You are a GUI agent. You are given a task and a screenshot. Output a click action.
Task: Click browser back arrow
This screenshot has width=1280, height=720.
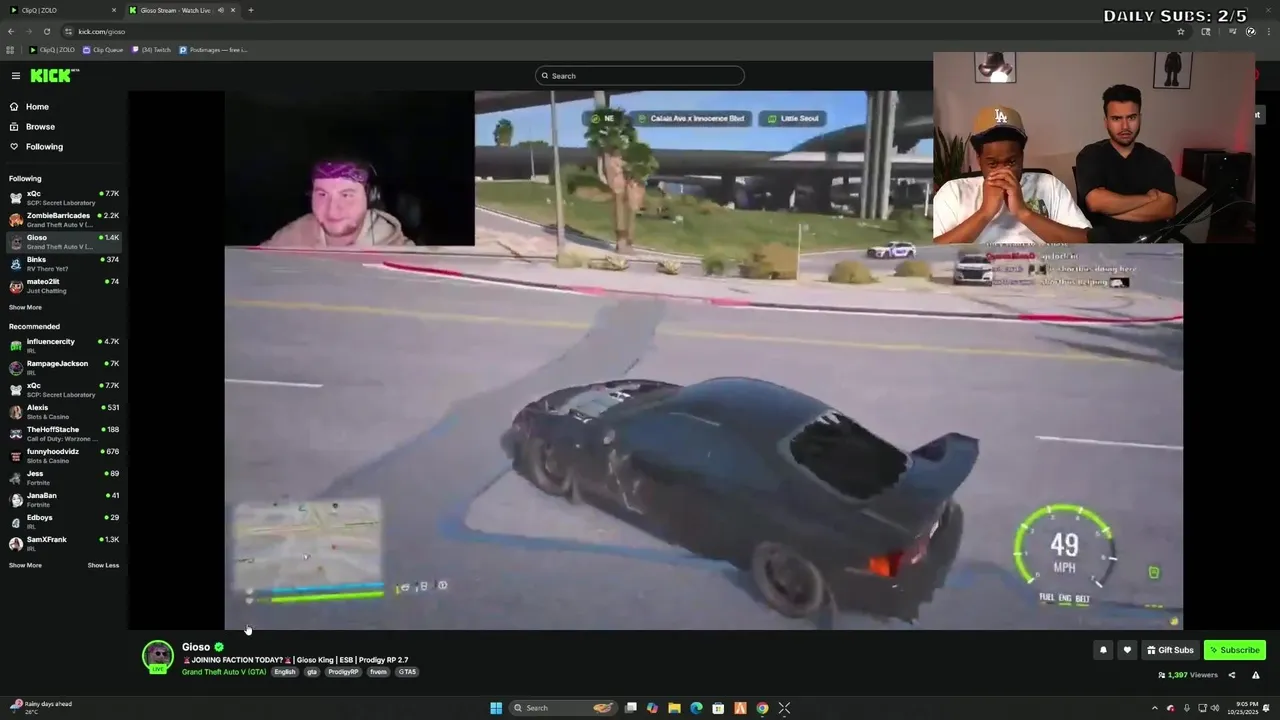coord(11,31)
